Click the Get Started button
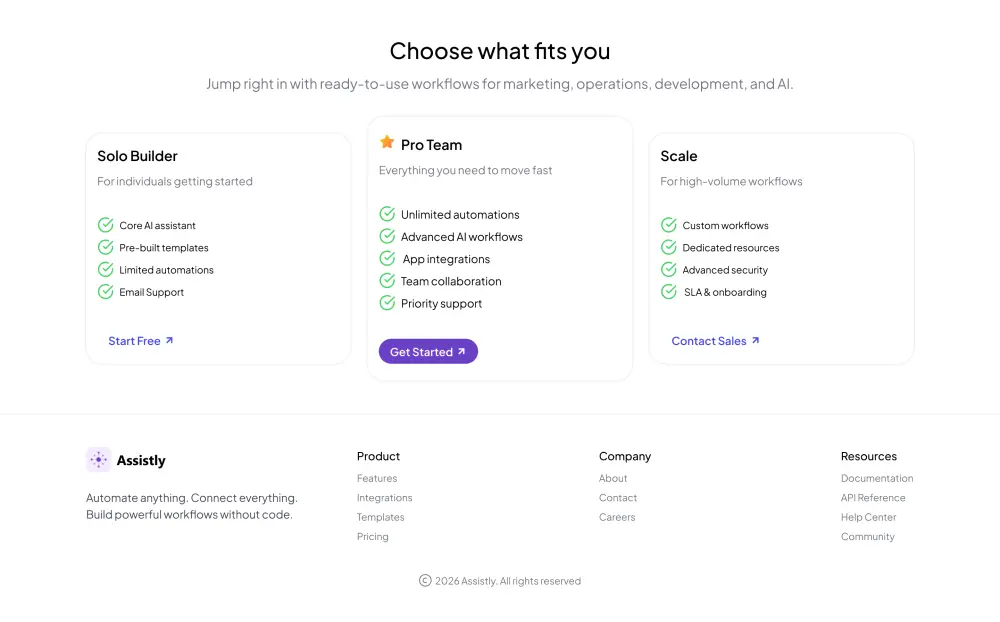This screenshot has height=622, width=1000. (428, 351)
